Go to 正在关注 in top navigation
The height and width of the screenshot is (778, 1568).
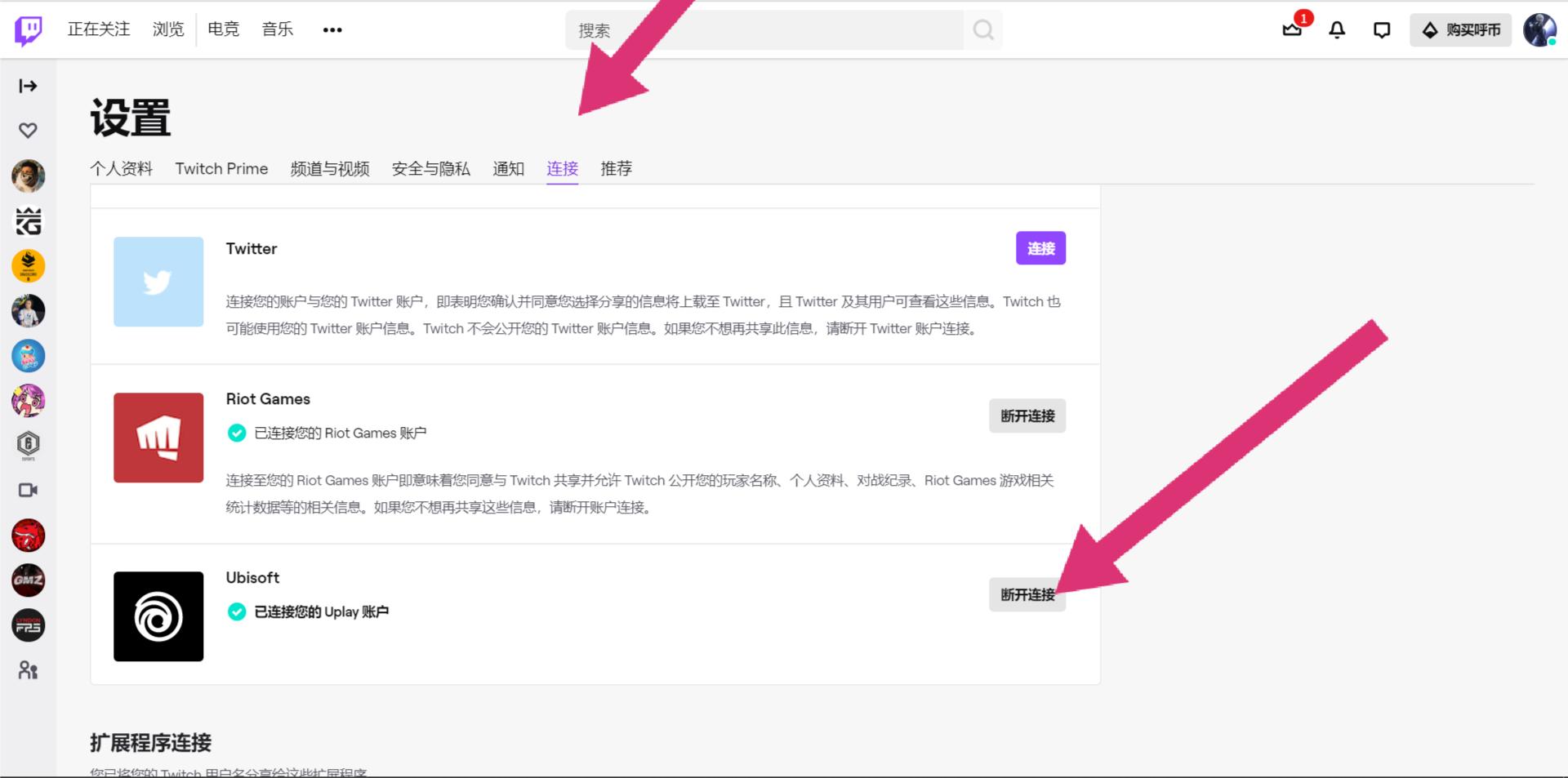[x=99, y=29]
